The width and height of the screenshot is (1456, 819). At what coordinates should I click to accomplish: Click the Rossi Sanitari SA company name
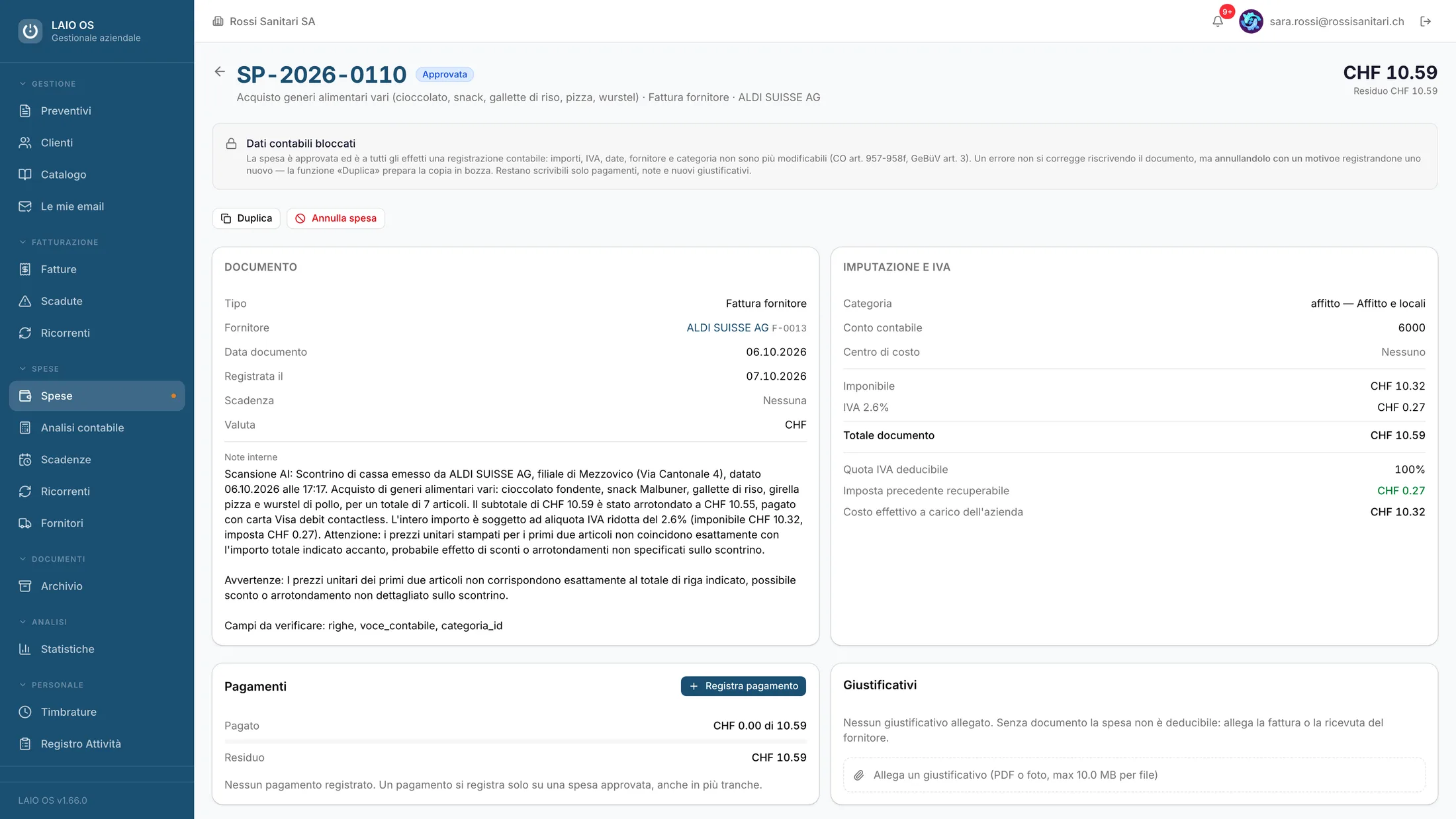pos(272,21)
